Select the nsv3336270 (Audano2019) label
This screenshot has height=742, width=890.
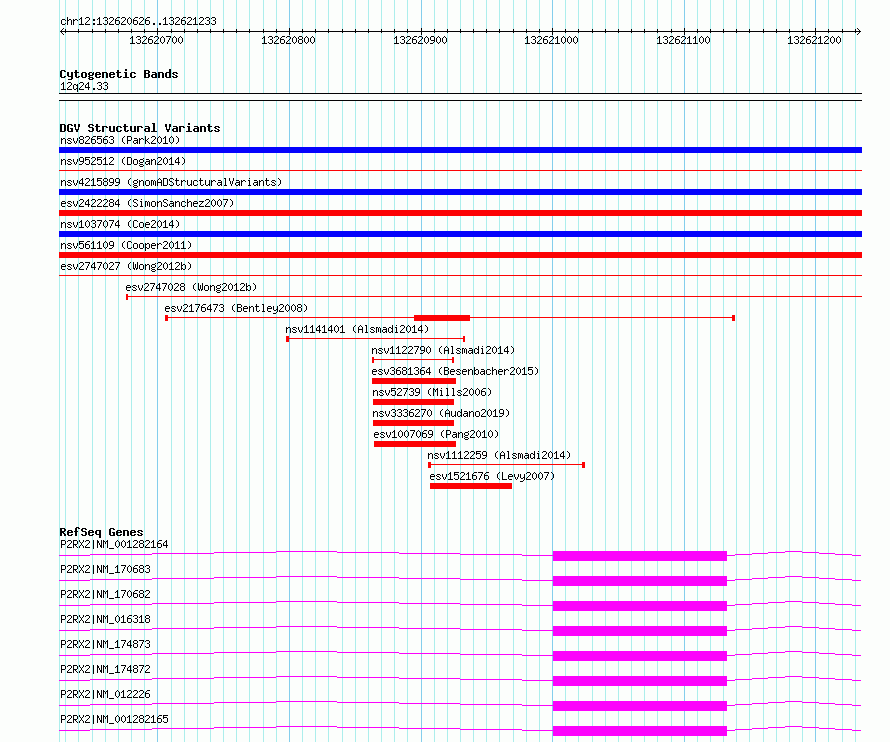pyautogui.click(x=441, y=413)
